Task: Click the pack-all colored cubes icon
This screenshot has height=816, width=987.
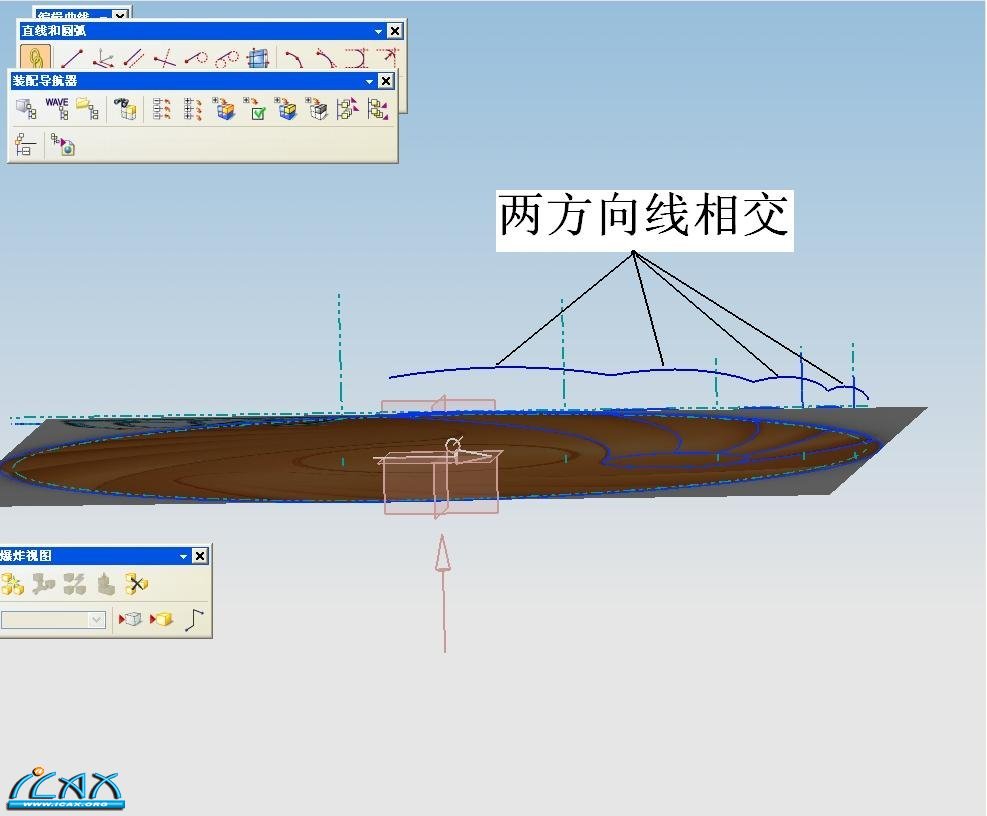Action: pyautogui.click(x=224, y=109)
